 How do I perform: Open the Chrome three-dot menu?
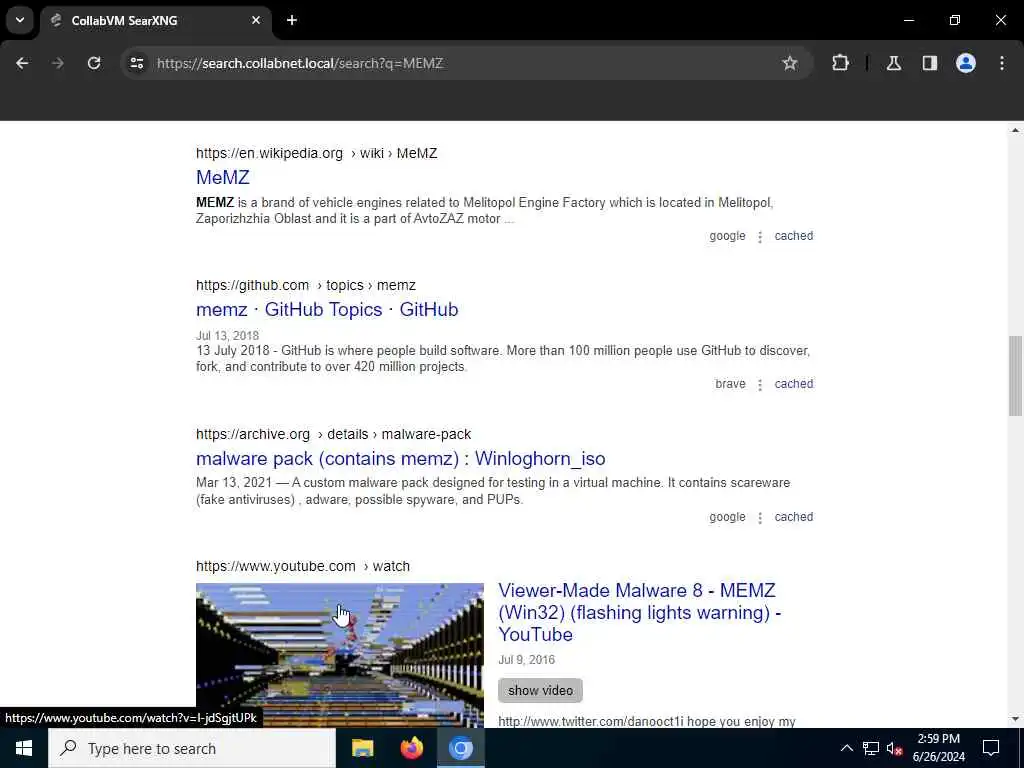(x=1002, y=63)
